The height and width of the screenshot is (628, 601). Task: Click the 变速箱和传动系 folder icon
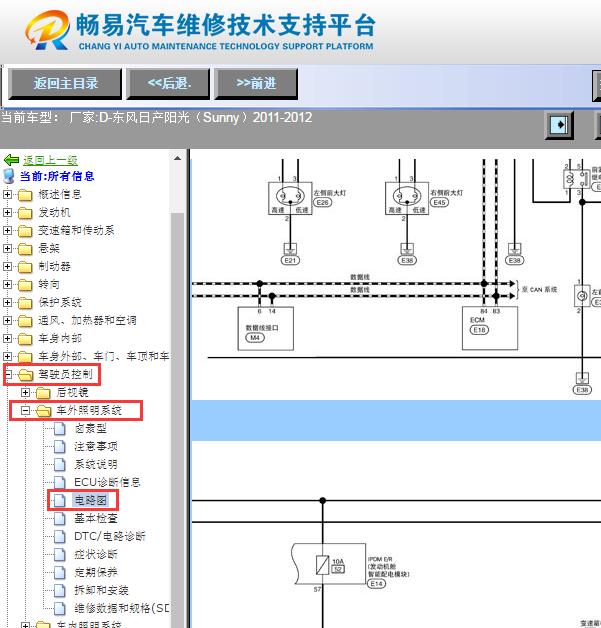click(x=25, y=231)
